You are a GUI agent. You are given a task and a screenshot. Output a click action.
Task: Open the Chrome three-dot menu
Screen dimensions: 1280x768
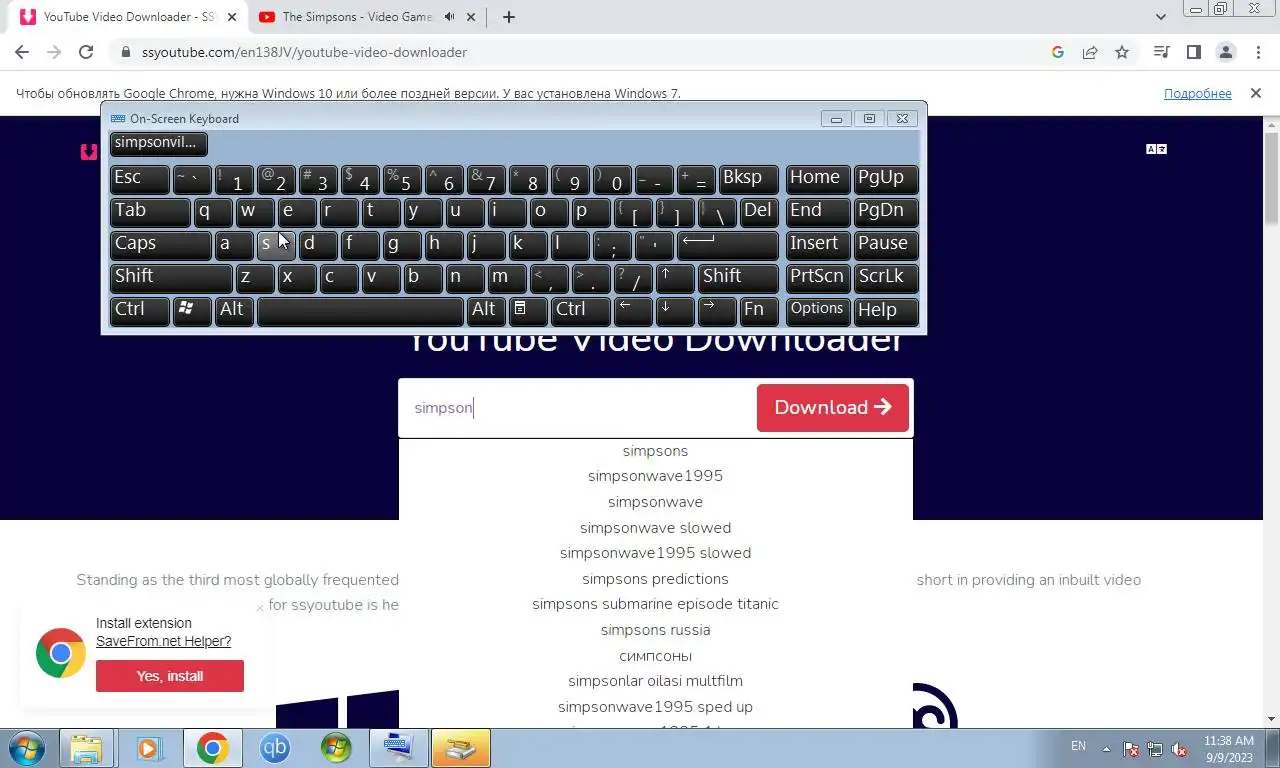coord(1257,52)
